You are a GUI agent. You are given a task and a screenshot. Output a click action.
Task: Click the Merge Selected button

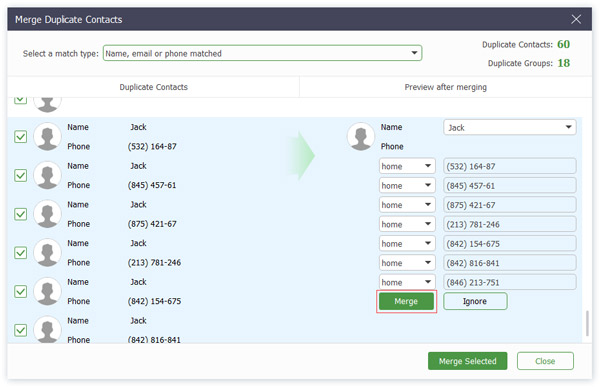coord(468,361)
